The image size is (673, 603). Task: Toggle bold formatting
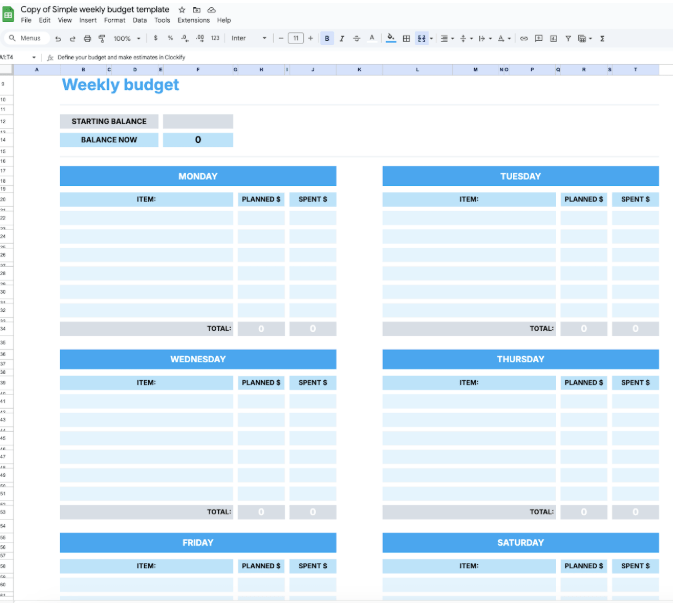coord(327,39)
